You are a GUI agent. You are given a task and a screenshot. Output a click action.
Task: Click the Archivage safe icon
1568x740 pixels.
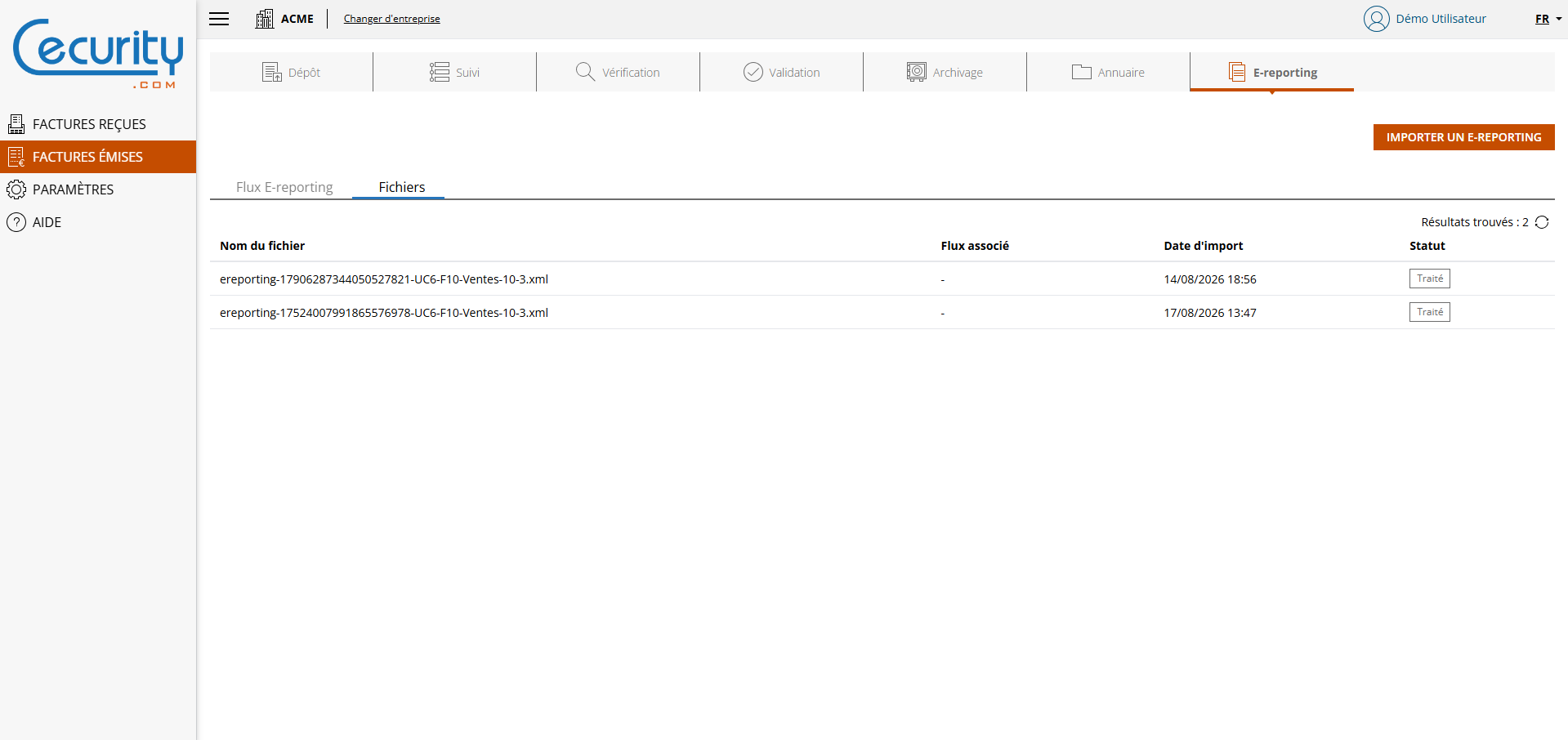916,72
